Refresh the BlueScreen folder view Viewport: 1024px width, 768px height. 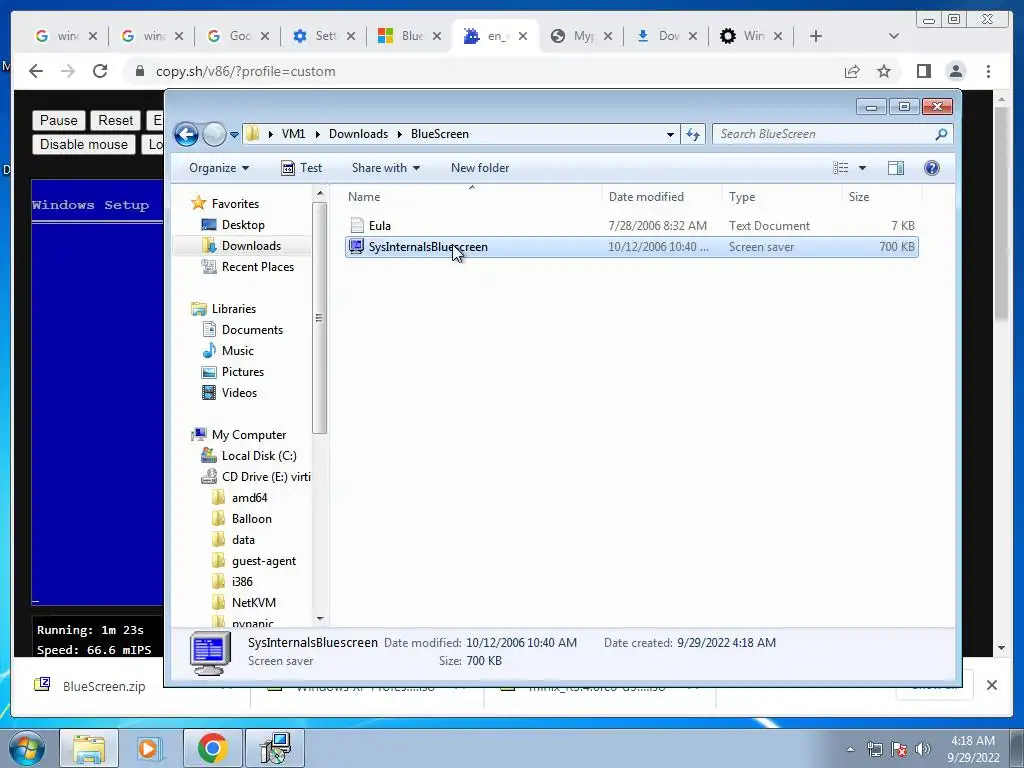693,134
